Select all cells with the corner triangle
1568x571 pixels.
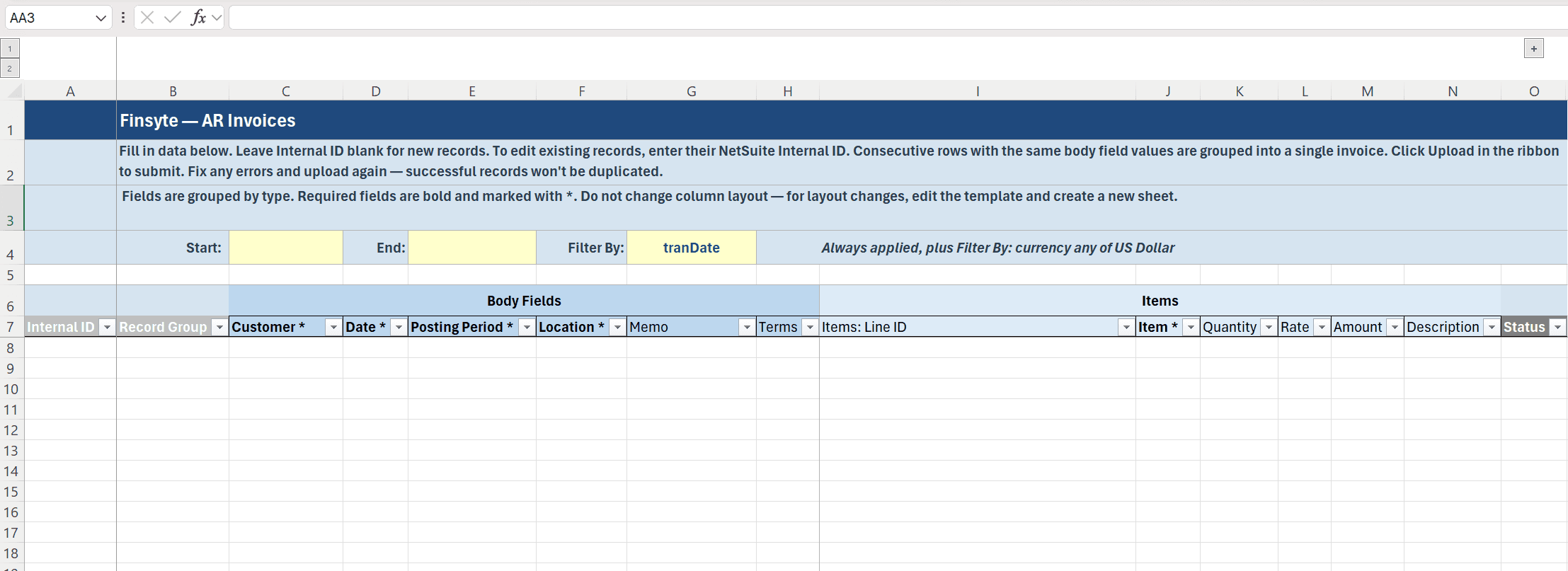13,91
